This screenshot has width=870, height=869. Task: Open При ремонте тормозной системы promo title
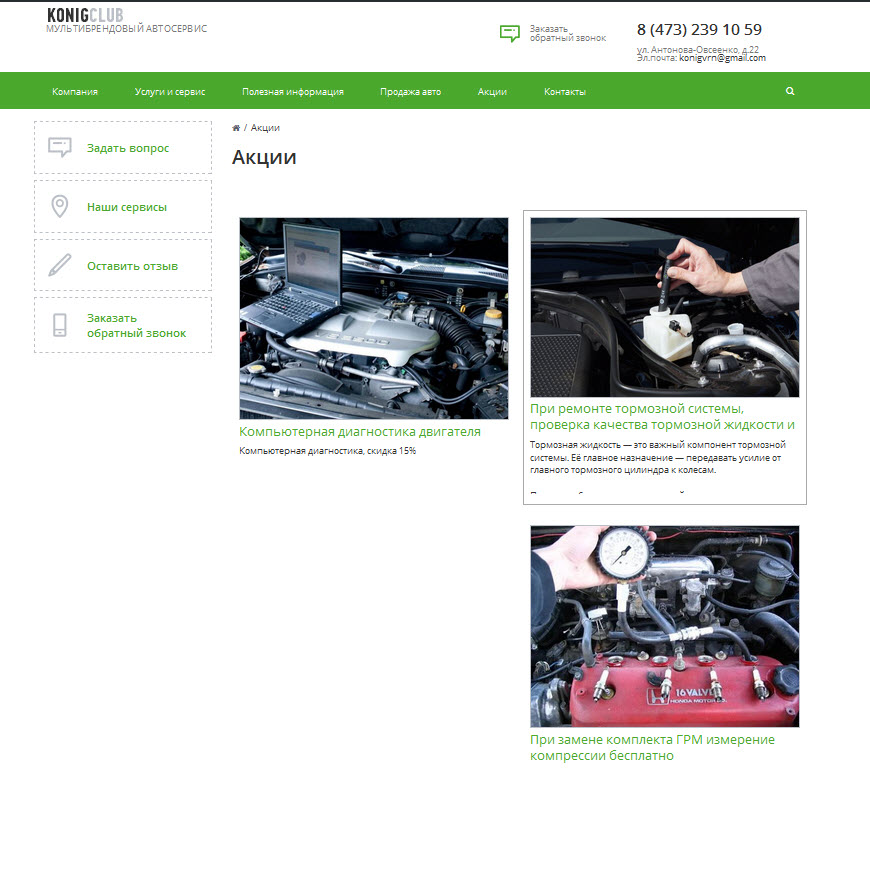click(662, 417)
